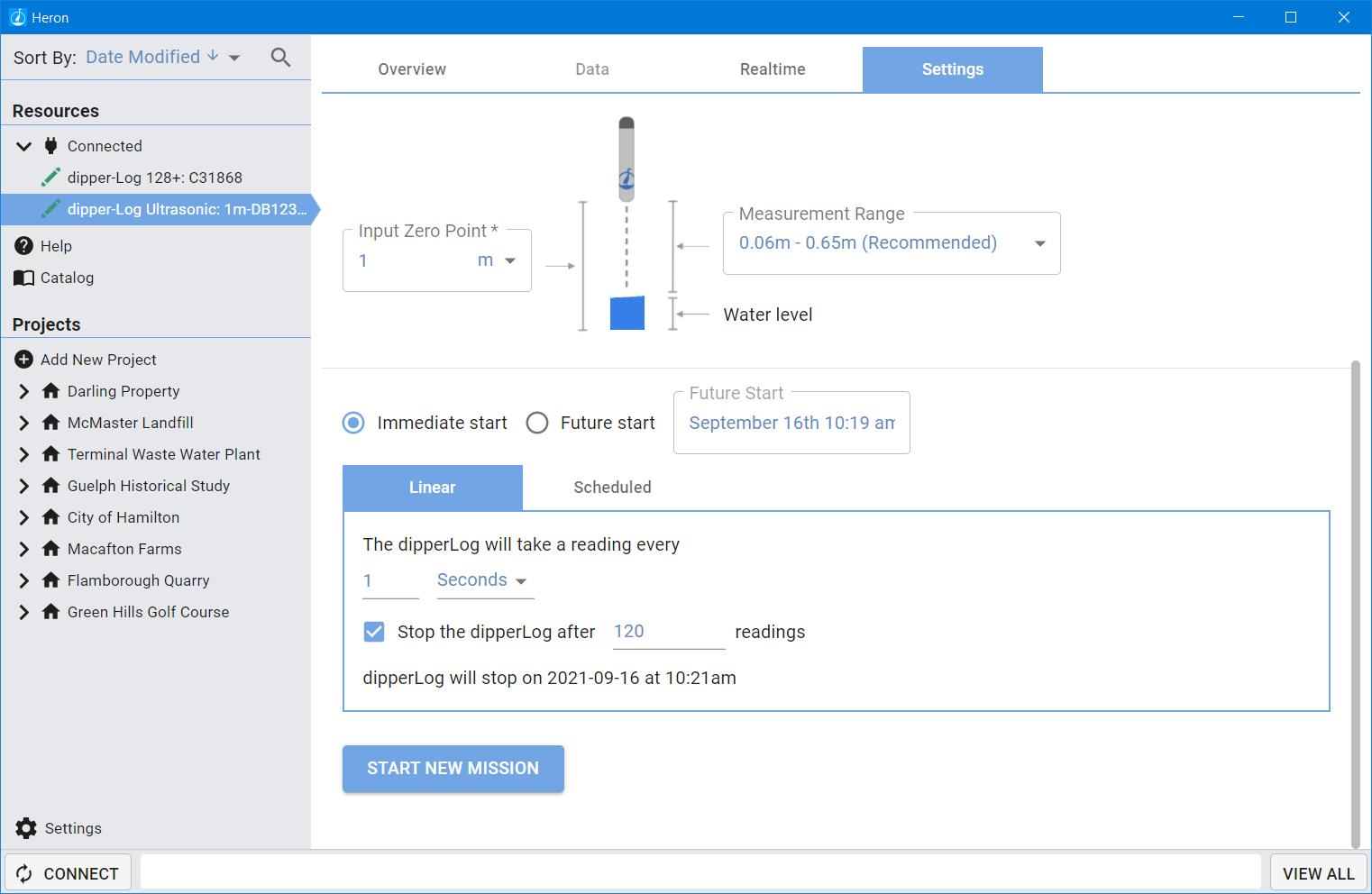Click house icon of Darling Property

point(51,391)
